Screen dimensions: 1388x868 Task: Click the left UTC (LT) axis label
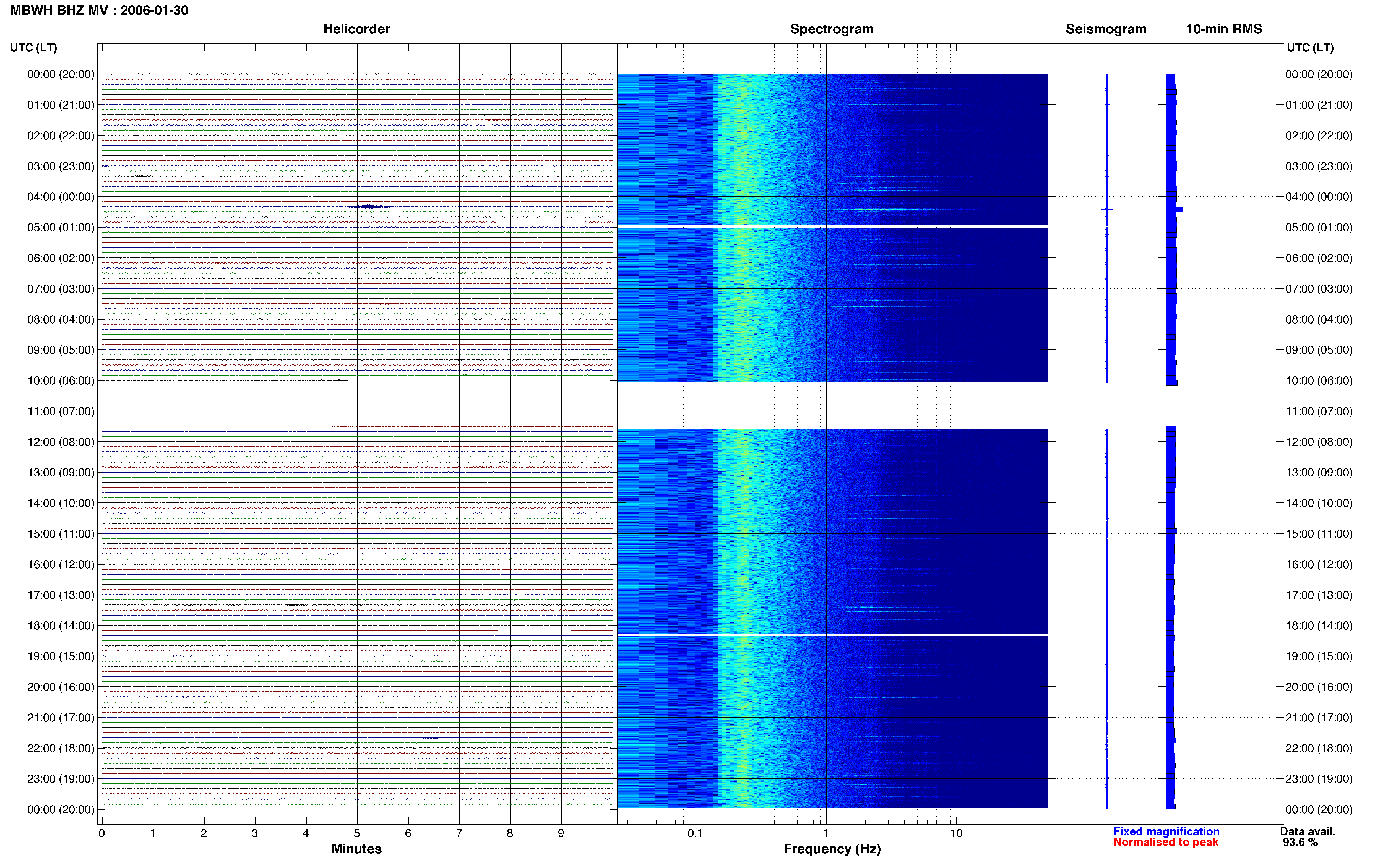pos(33,48)
